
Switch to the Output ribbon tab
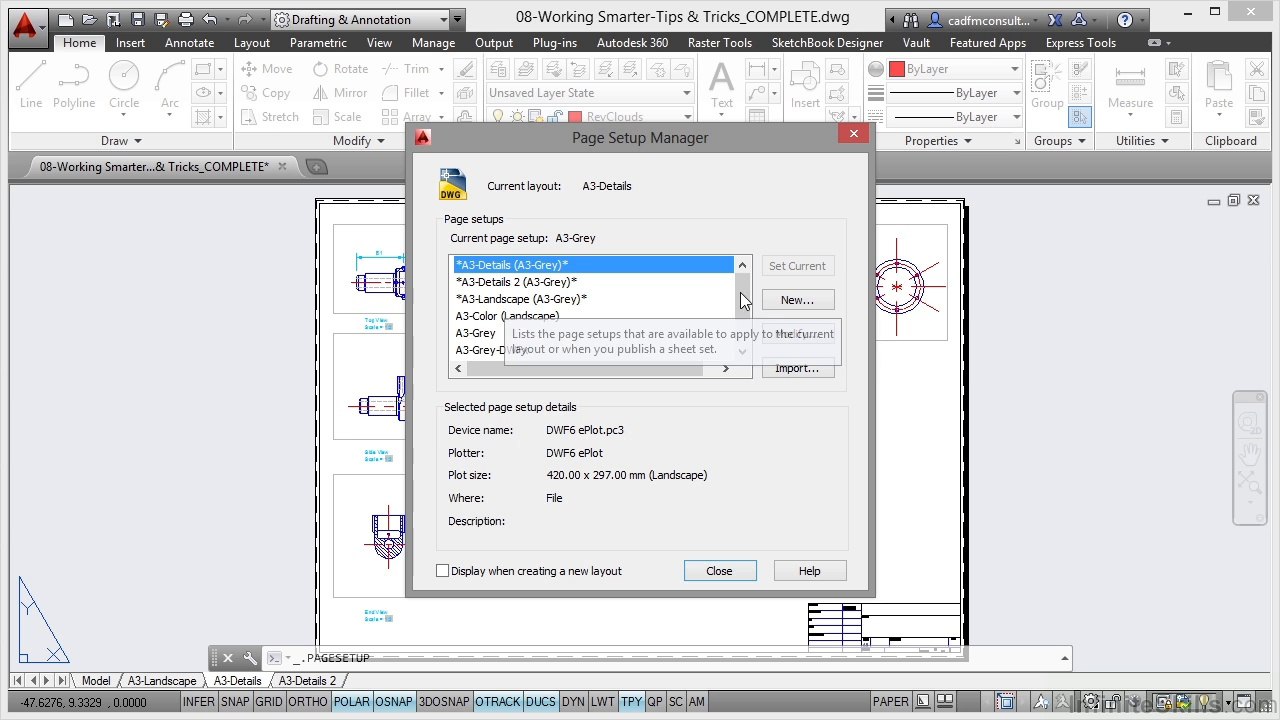click(x=494, y=43)
